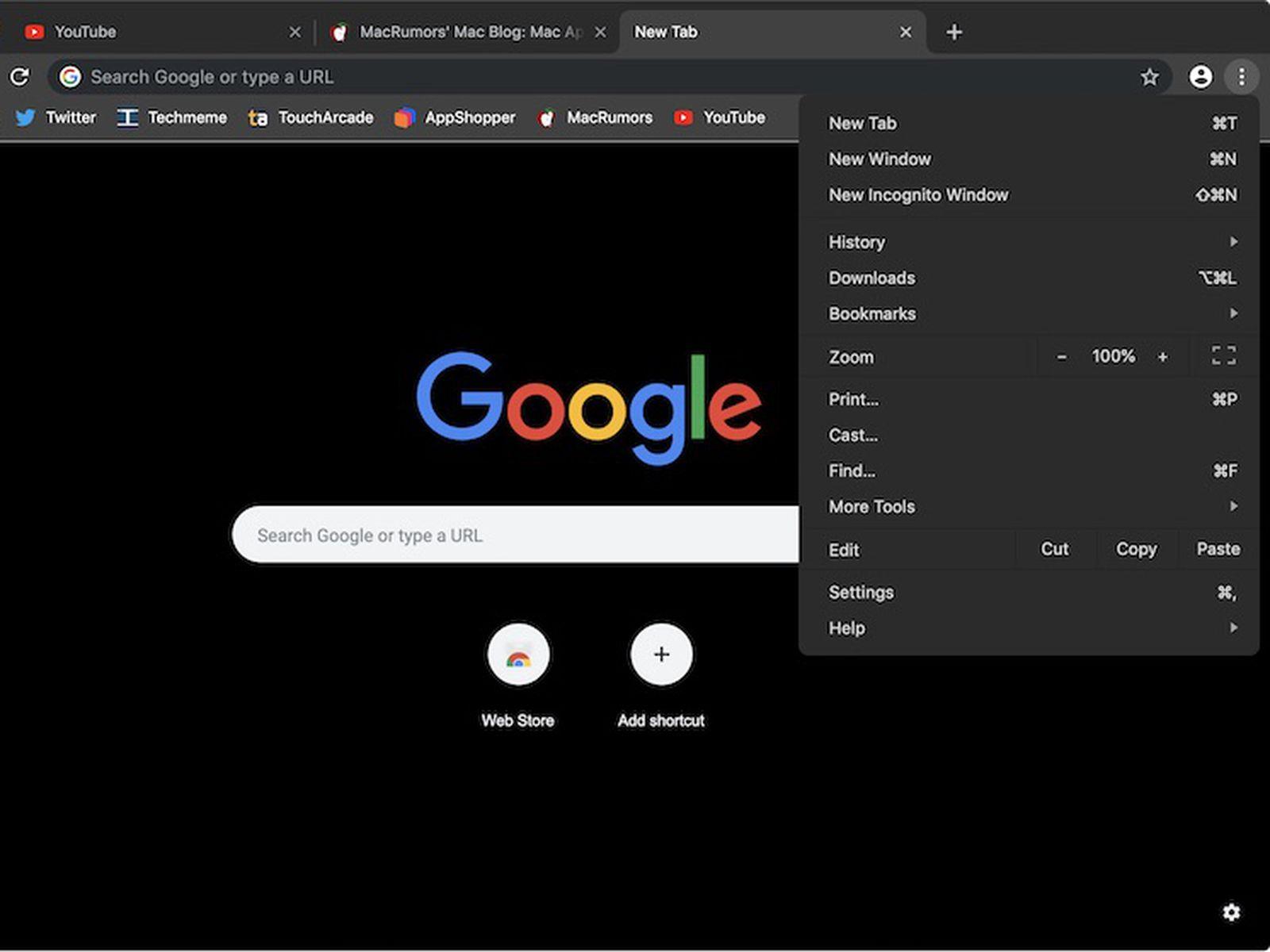1270x952 pixels.
Task: Decrease zoom with the minus button
Action: (1061, 357)
